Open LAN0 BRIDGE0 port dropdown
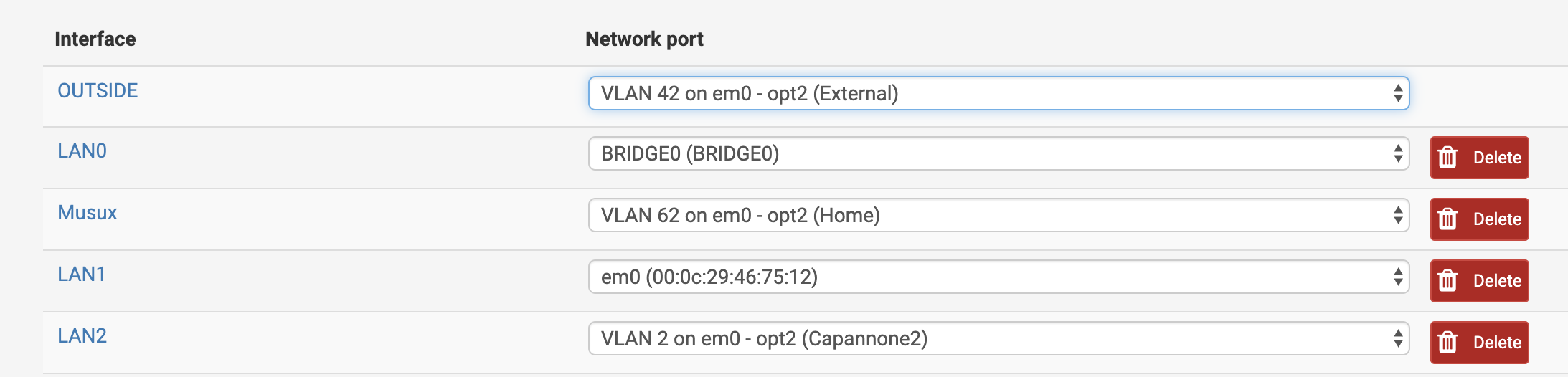The image size is (1568, 377). tap(998, 153)
